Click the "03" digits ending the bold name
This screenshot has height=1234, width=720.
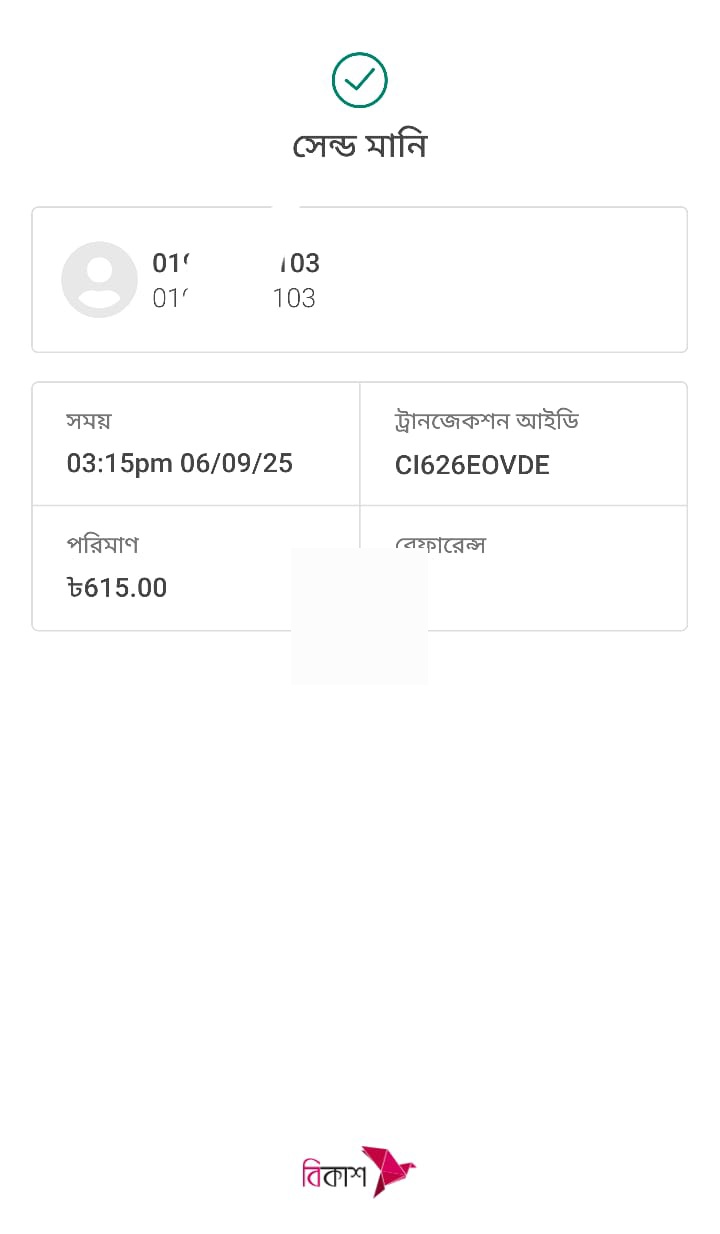point(304,263)
